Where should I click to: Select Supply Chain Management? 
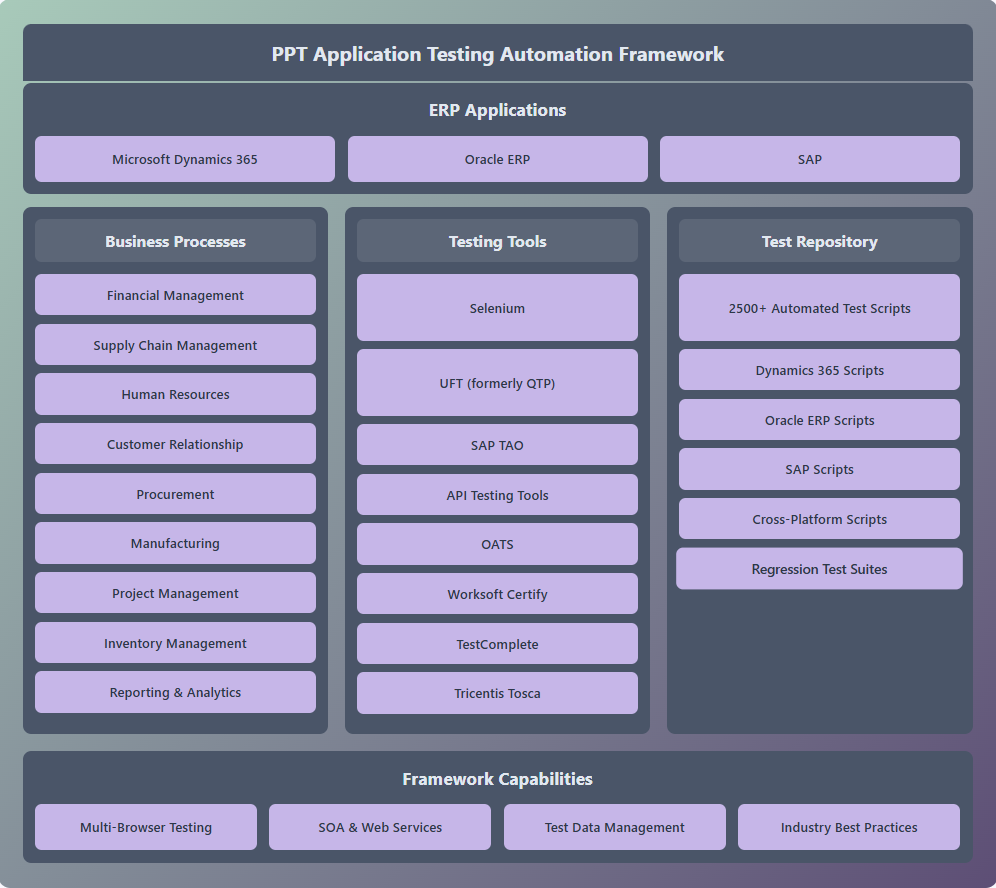[x=175, y=344]
